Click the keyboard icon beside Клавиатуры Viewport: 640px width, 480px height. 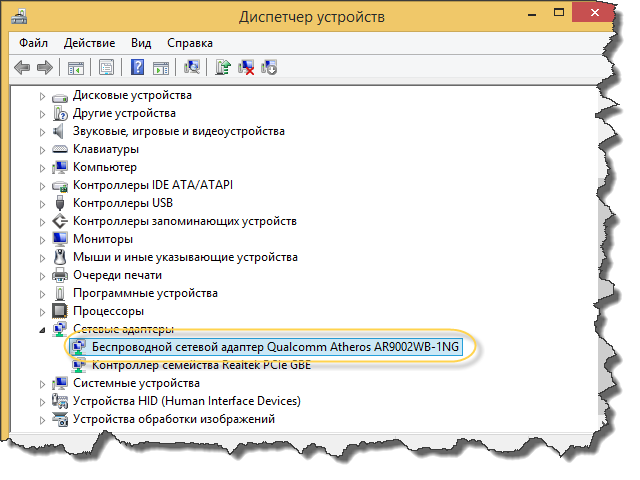[60, 149]
